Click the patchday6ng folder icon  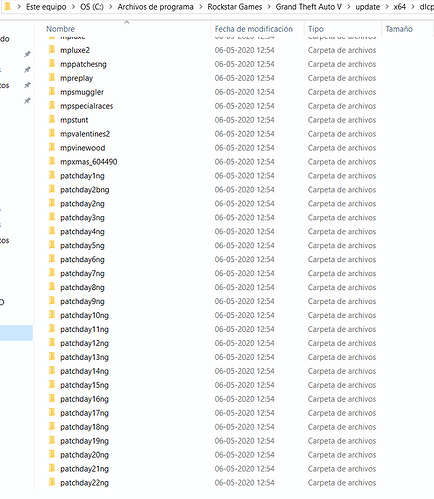coord(52,259)
